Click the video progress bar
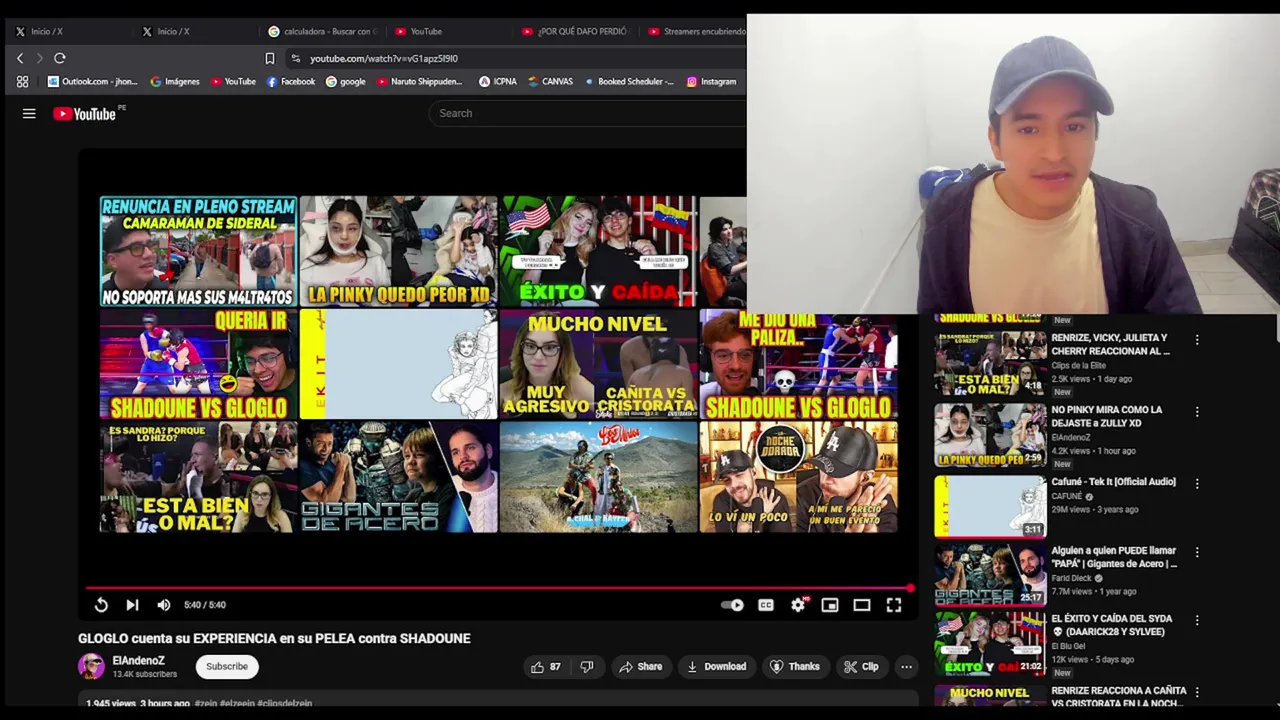 (498, 588)
